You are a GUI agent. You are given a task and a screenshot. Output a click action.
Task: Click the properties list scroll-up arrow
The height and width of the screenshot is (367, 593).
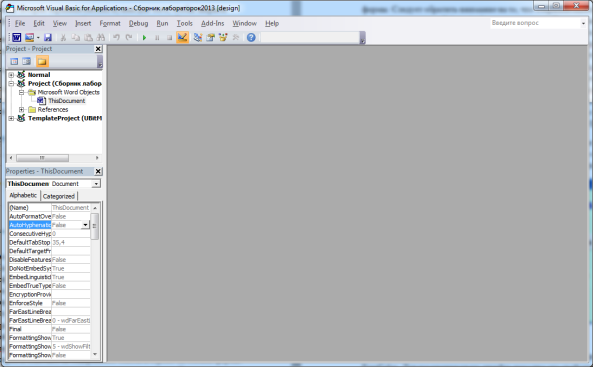[x=95, y=208]
